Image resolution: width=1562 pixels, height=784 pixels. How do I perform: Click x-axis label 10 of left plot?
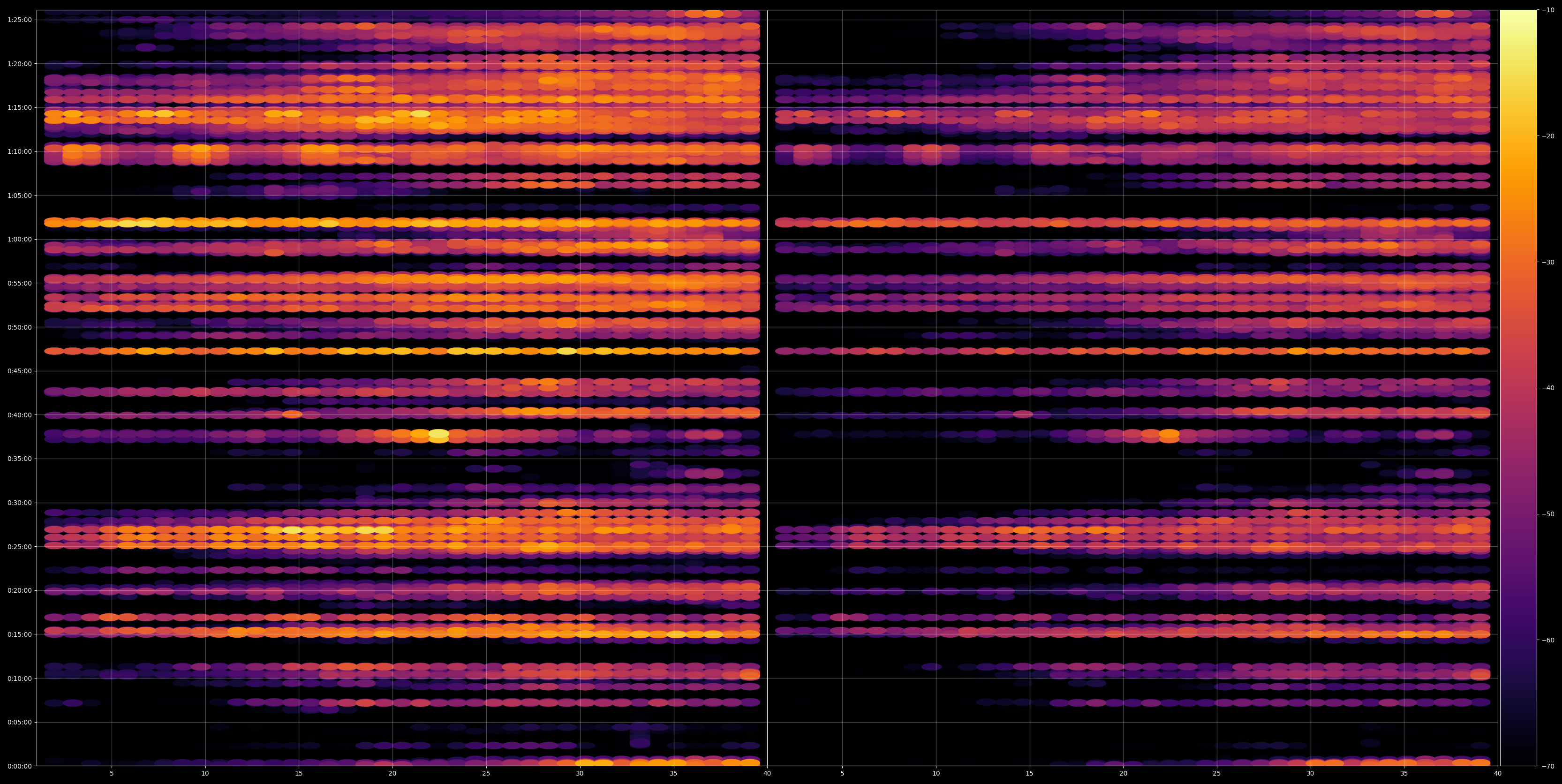(x=205, y=774)
